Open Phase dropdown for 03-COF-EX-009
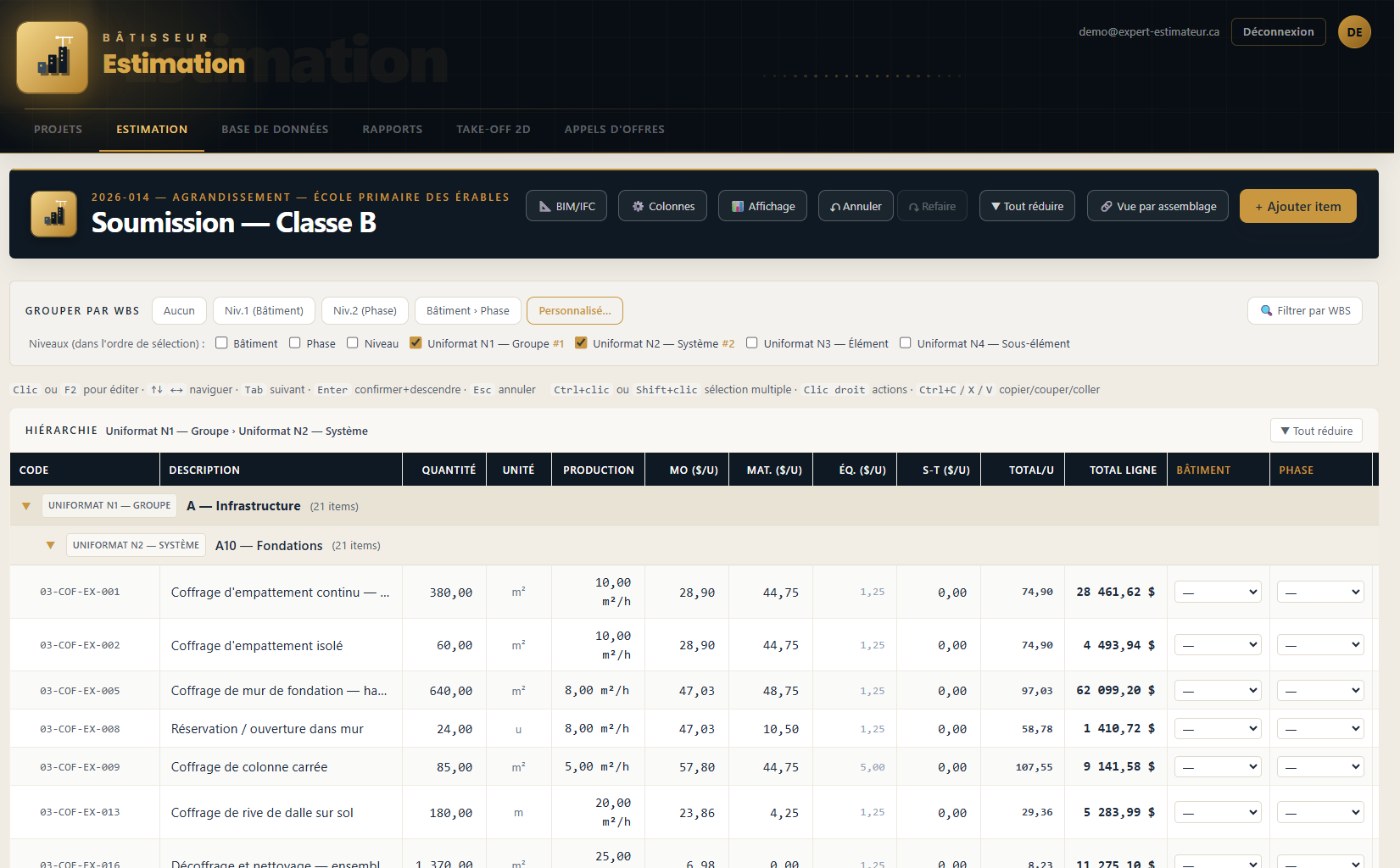The image size is (1400, 868). pos(1320,767)
